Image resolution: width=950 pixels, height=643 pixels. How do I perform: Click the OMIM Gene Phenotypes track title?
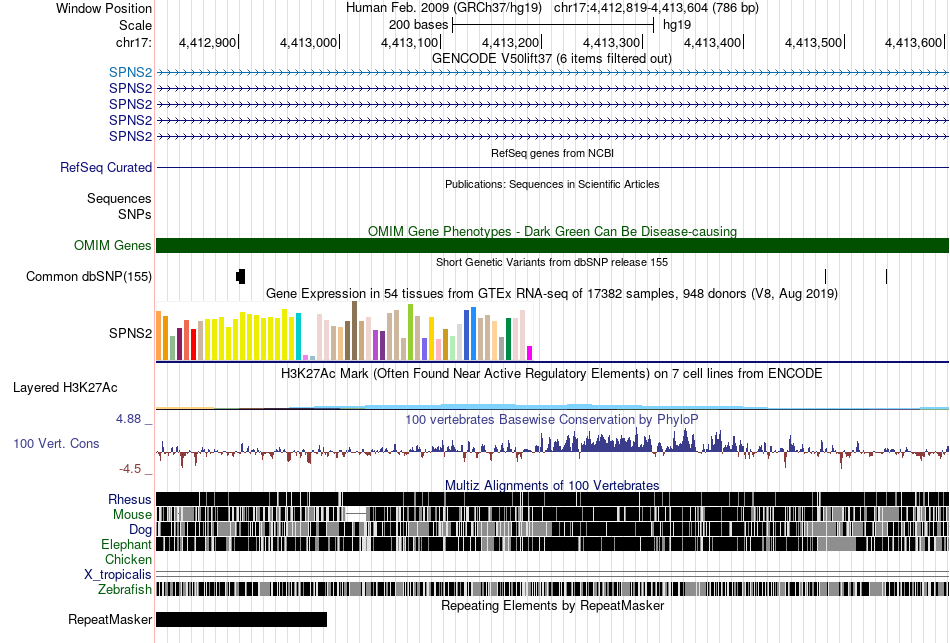552,232
